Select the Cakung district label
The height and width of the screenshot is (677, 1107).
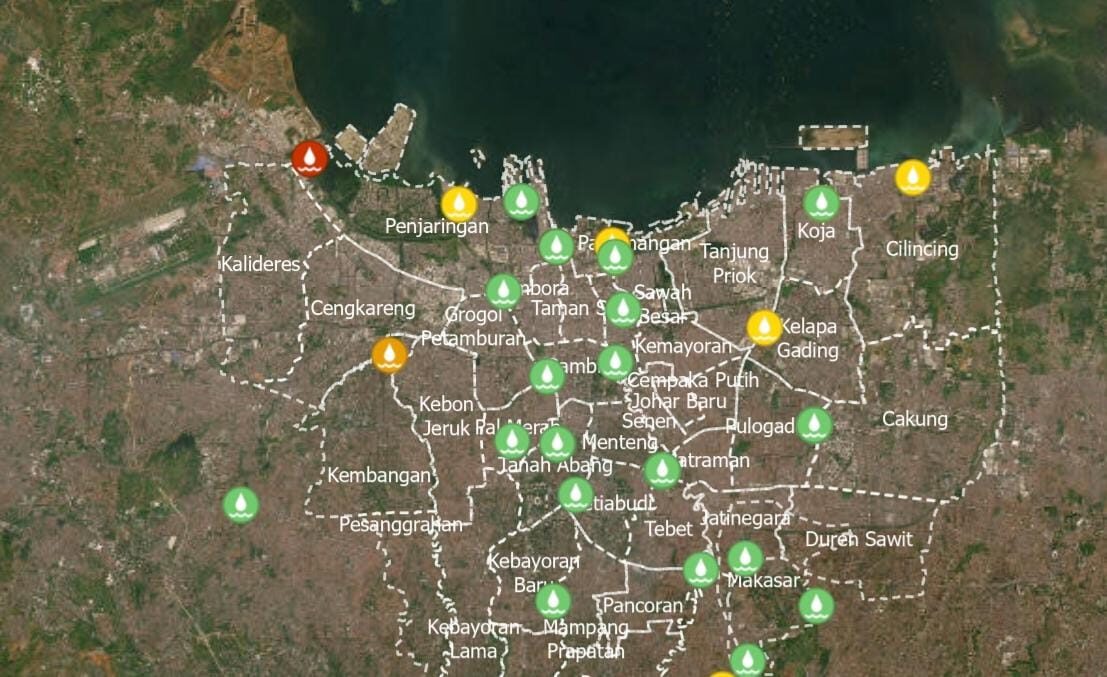point(915,419)
